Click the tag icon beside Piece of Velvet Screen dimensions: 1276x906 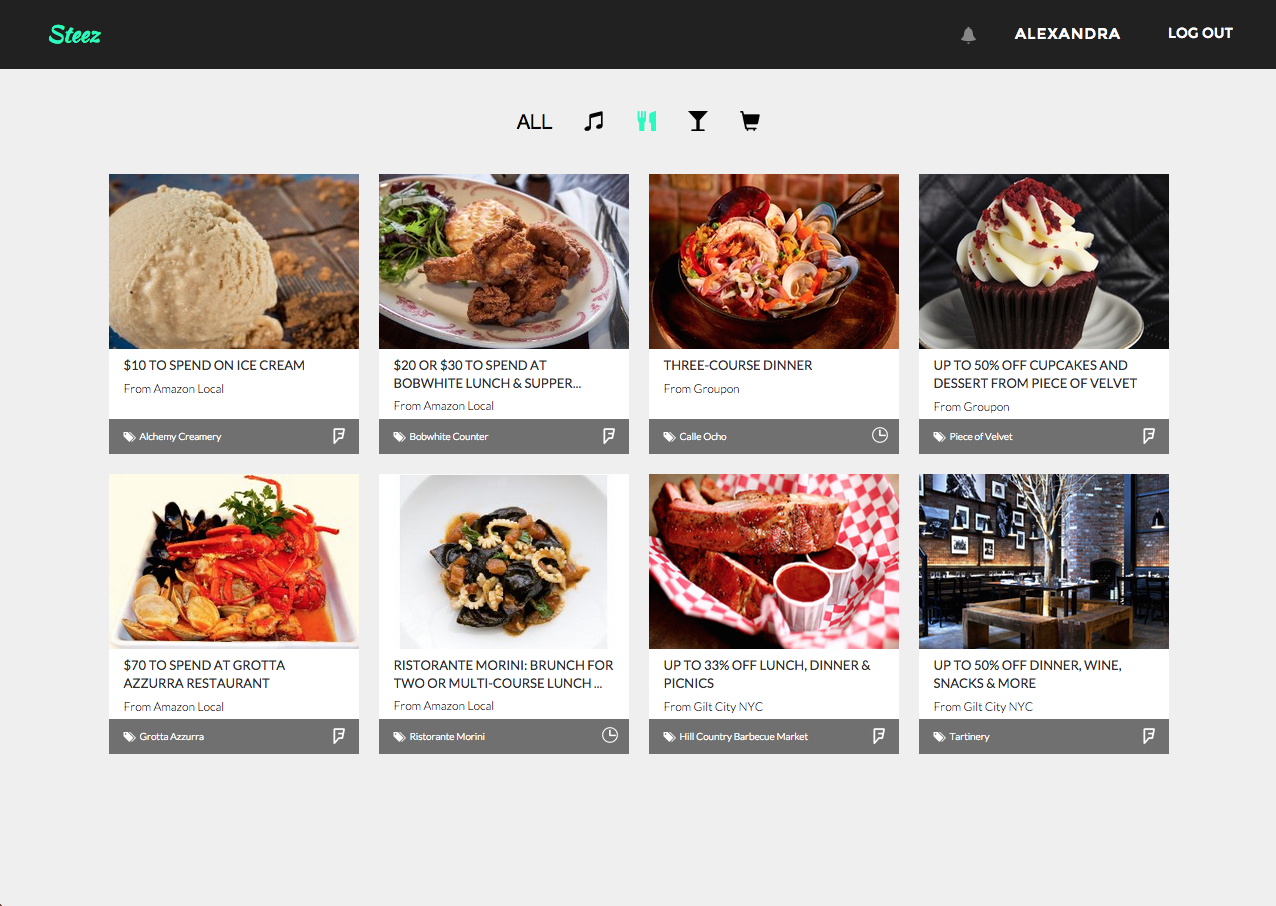pyautogui.click(x=939, y=437)
